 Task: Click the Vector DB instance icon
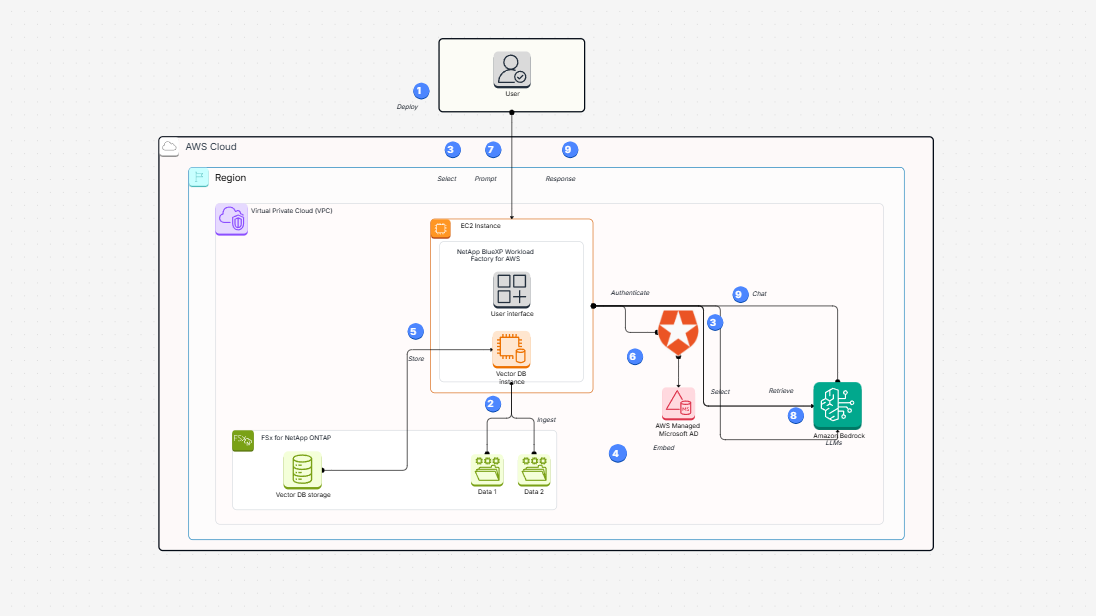512,350
